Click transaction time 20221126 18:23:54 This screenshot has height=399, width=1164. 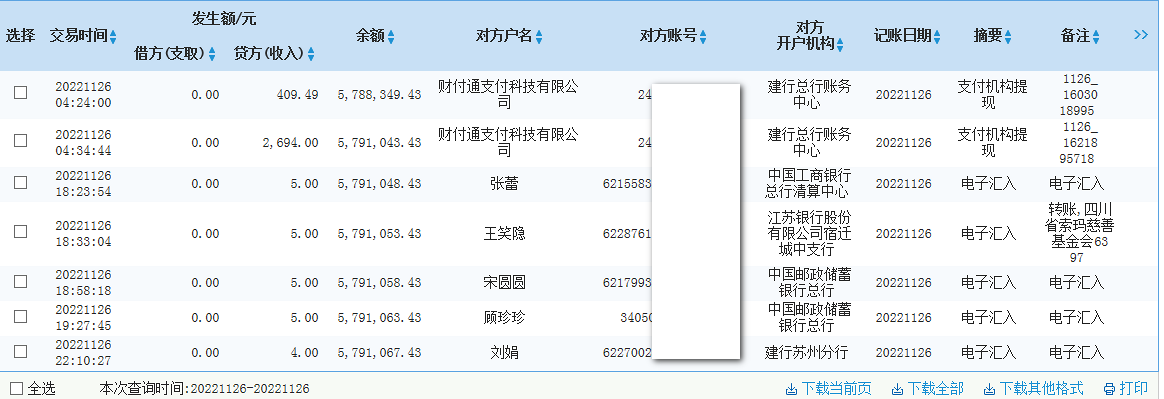[x=83, y=184]
